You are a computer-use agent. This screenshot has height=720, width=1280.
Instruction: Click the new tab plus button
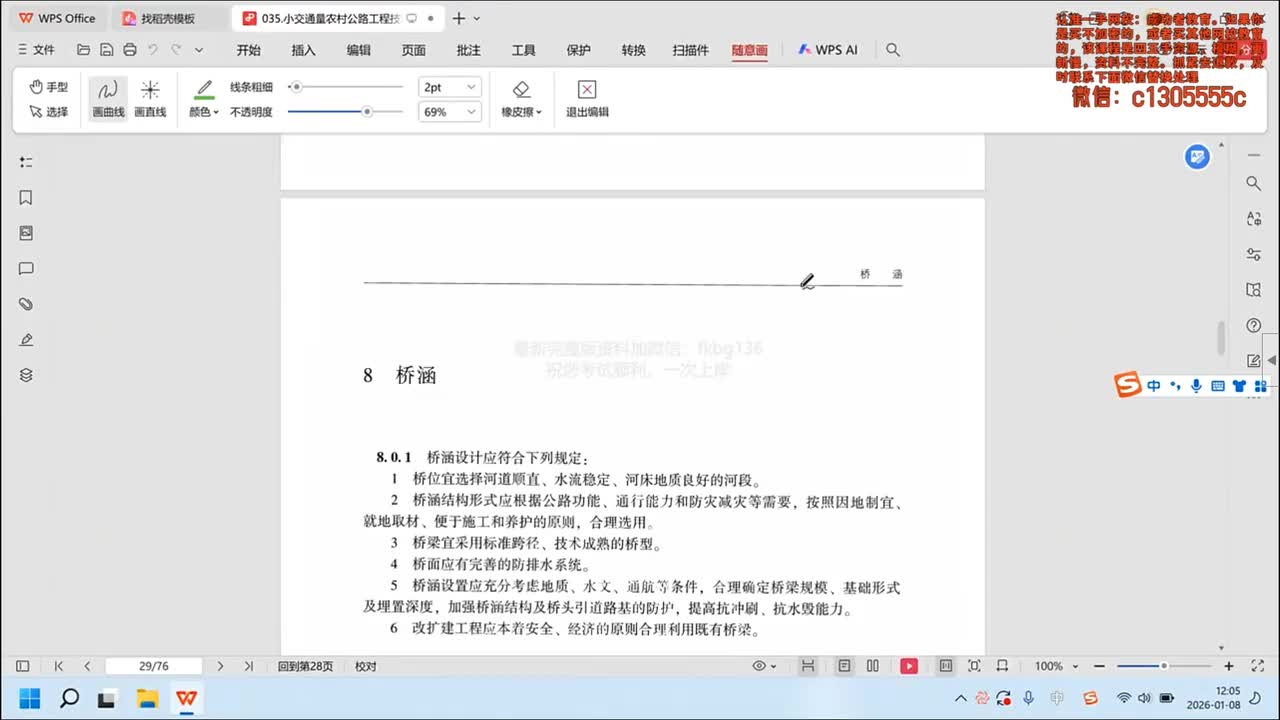coord(458,18)
